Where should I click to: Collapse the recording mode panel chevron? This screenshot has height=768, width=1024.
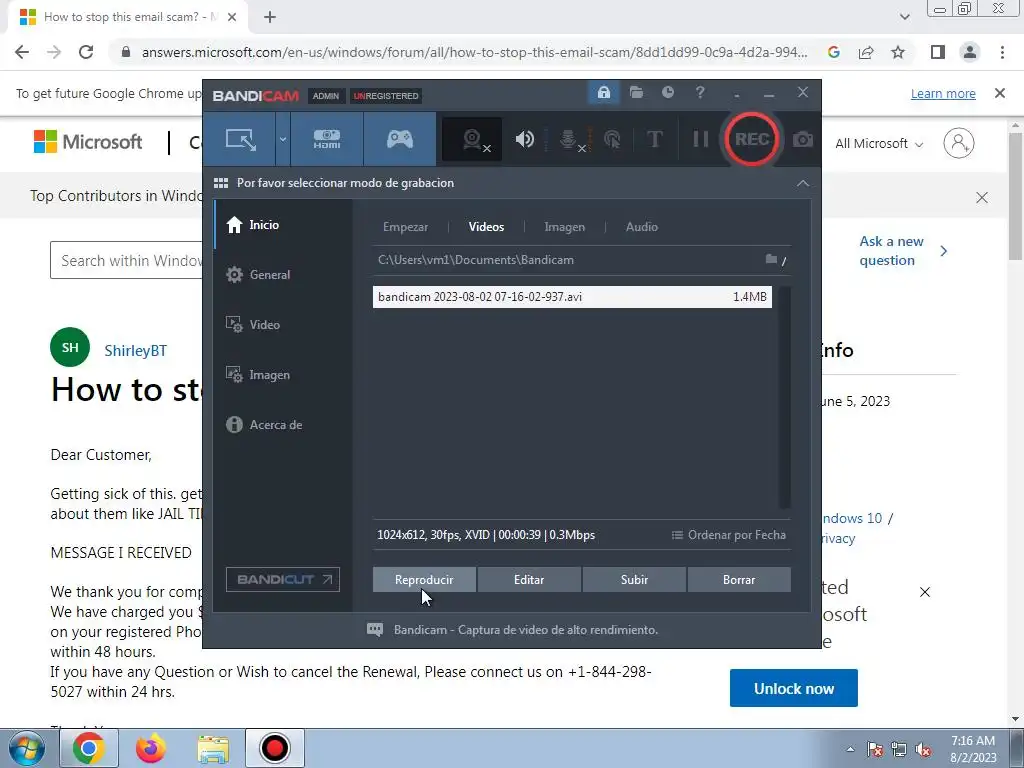tap(803, 184)
